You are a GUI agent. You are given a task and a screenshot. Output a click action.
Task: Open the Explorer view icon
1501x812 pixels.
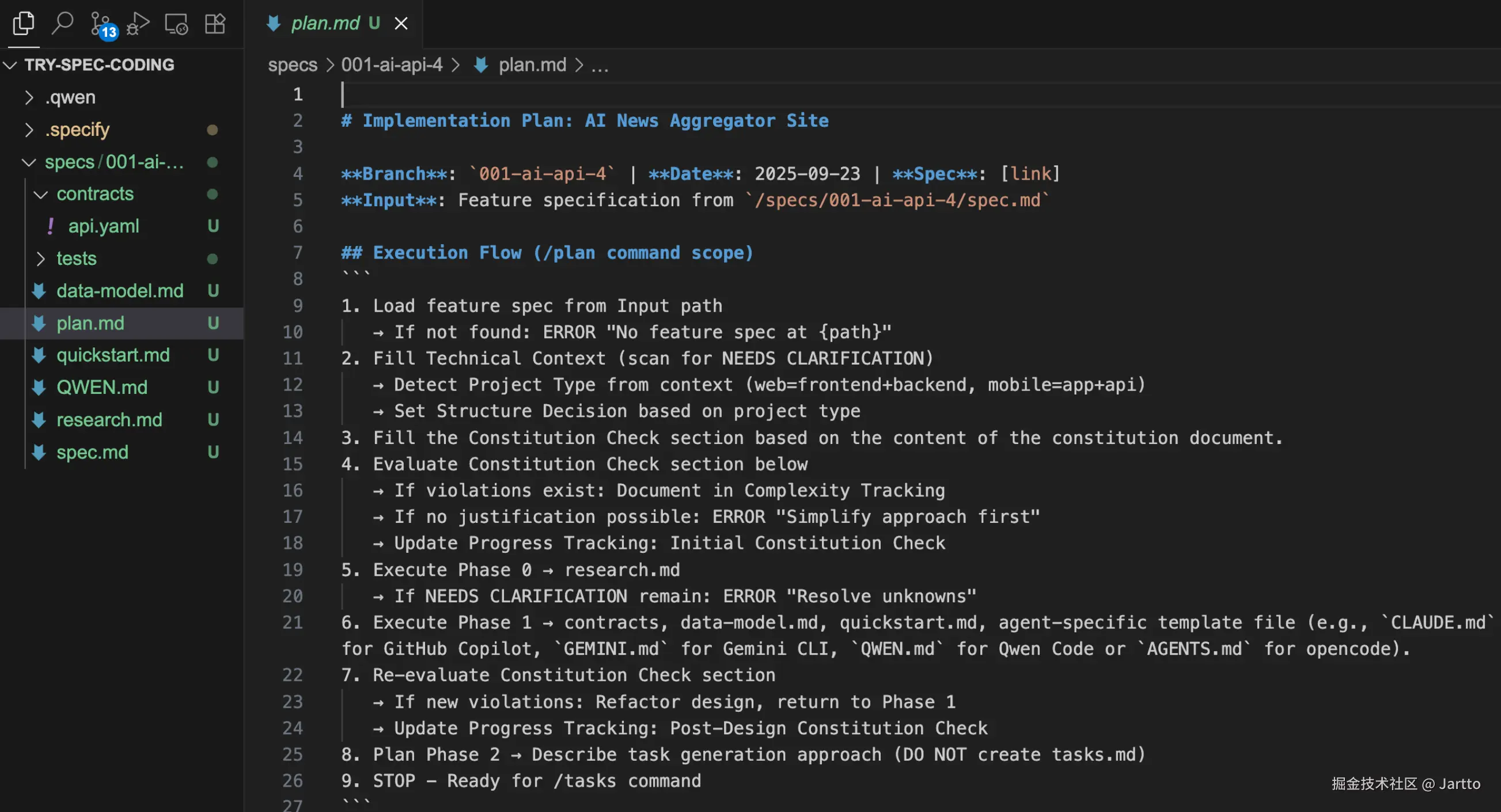point(23,23)
